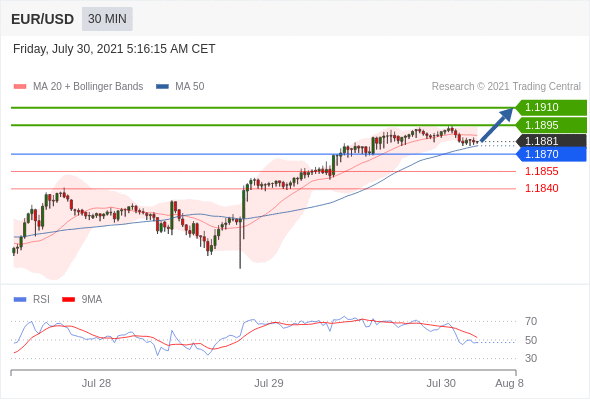Select the MA 20 + Bollinger Bands legend label
The height and width of the screenshot is (400, 590).
[88, 87]
